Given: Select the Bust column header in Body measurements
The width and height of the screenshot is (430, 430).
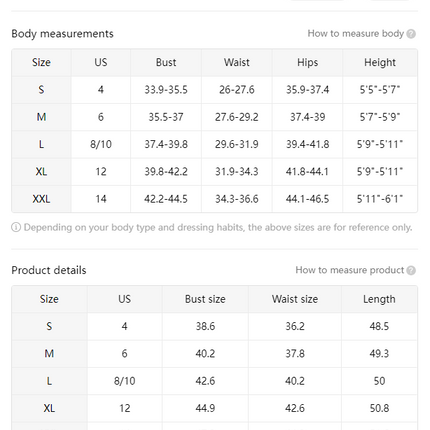Looking at the screenshot, I should pos(166,63).
